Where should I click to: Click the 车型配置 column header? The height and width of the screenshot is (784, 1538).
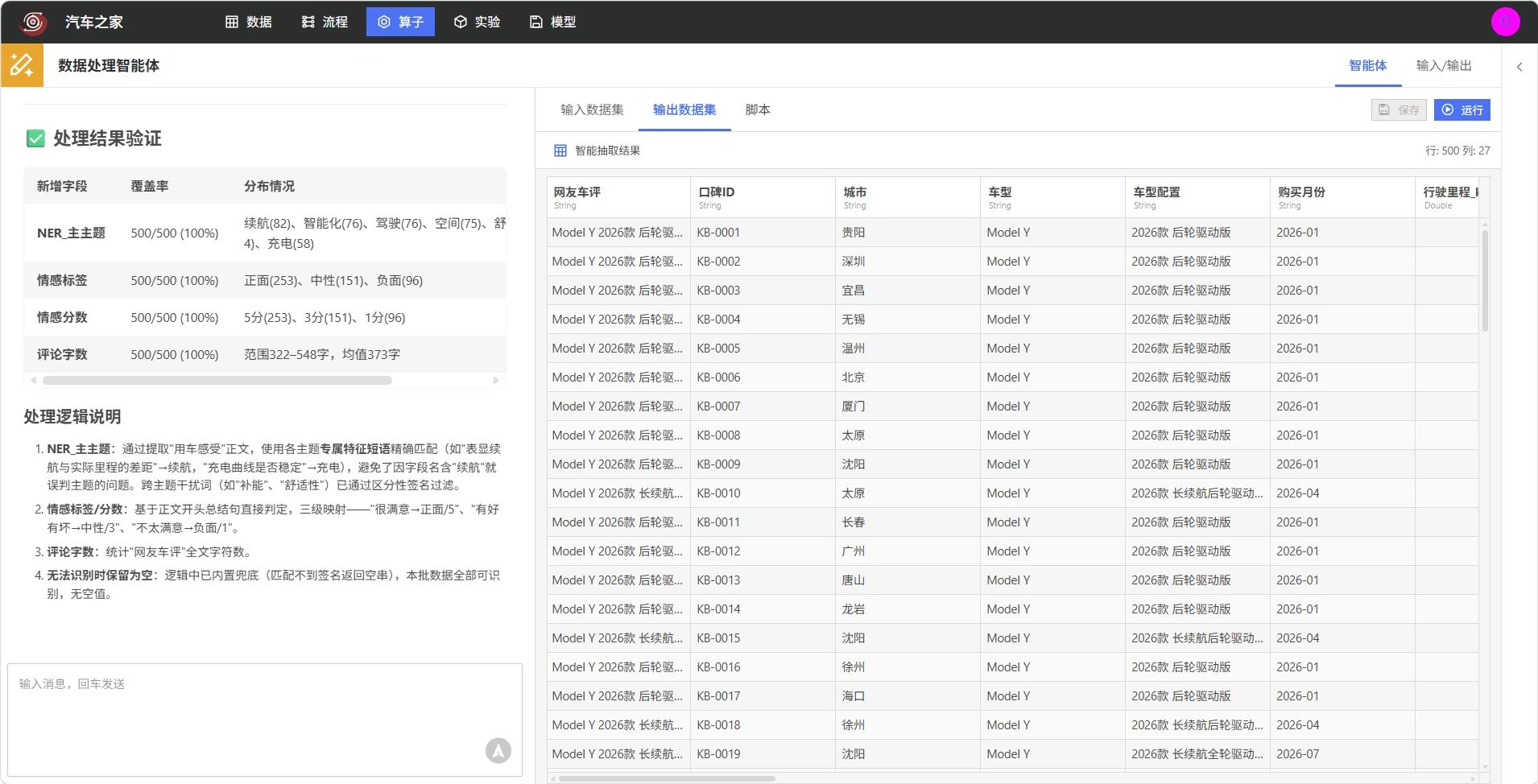point(1198,197)
